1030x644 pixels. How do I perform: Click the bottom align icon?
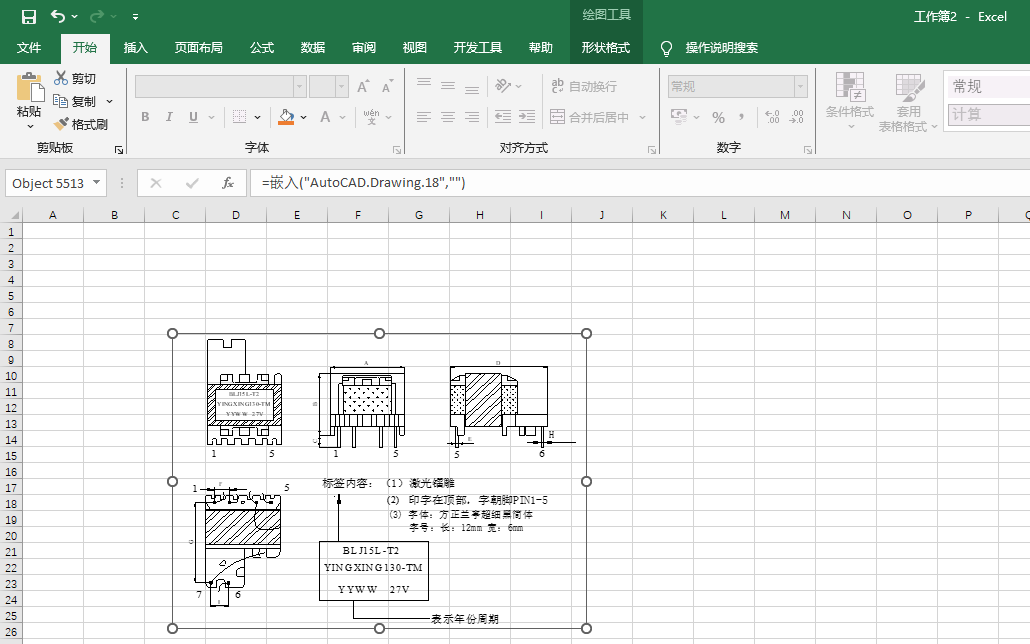pos(472,89)
